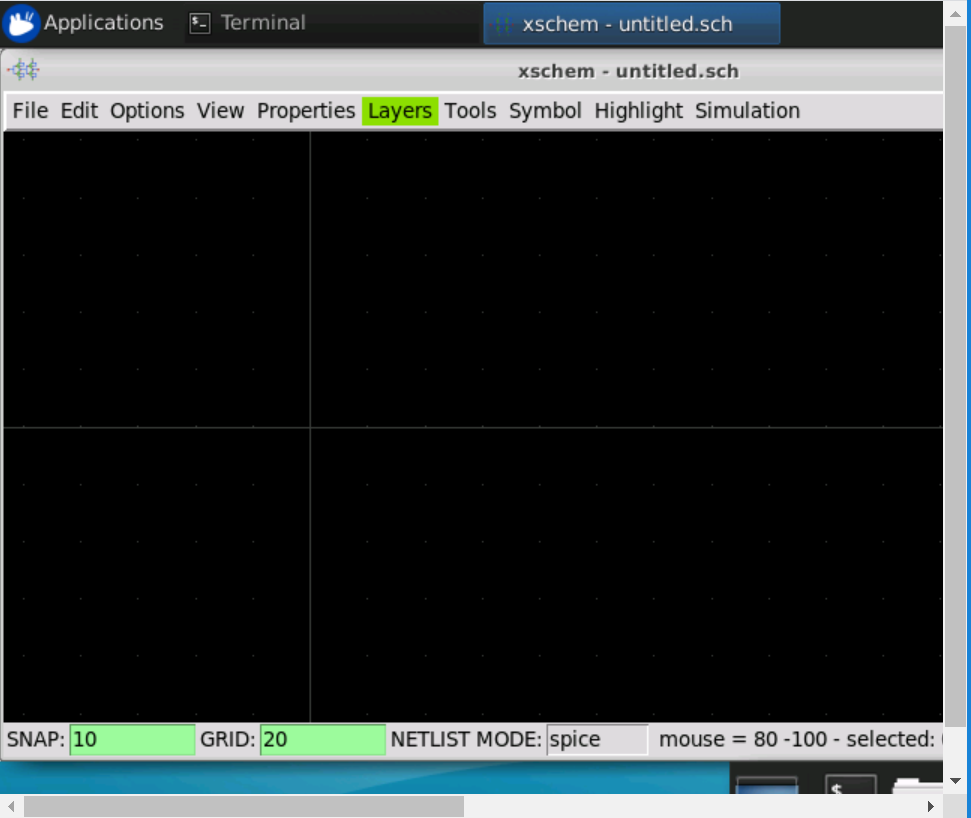Open the Edit menu

[78, 111]
